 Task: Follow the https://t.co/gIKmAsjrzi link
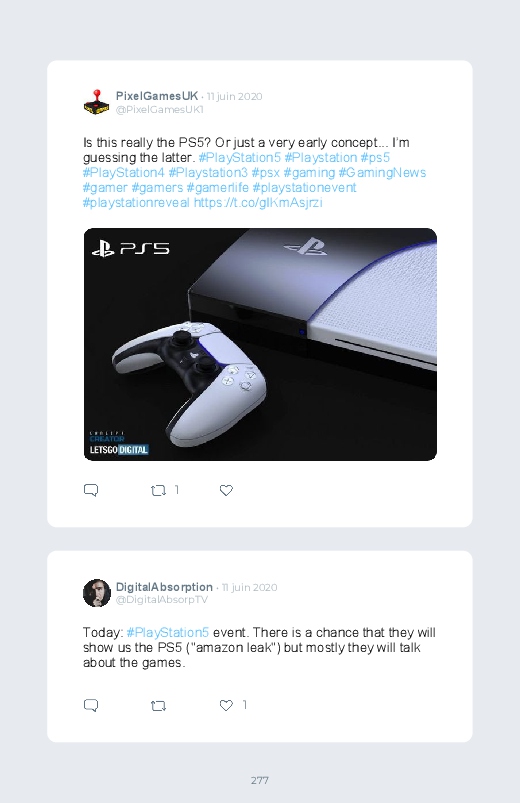pos(258,203)
